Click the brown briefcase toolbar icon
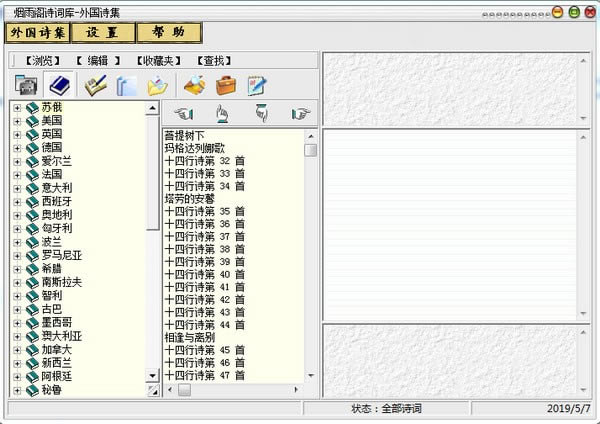 (226, 85)
